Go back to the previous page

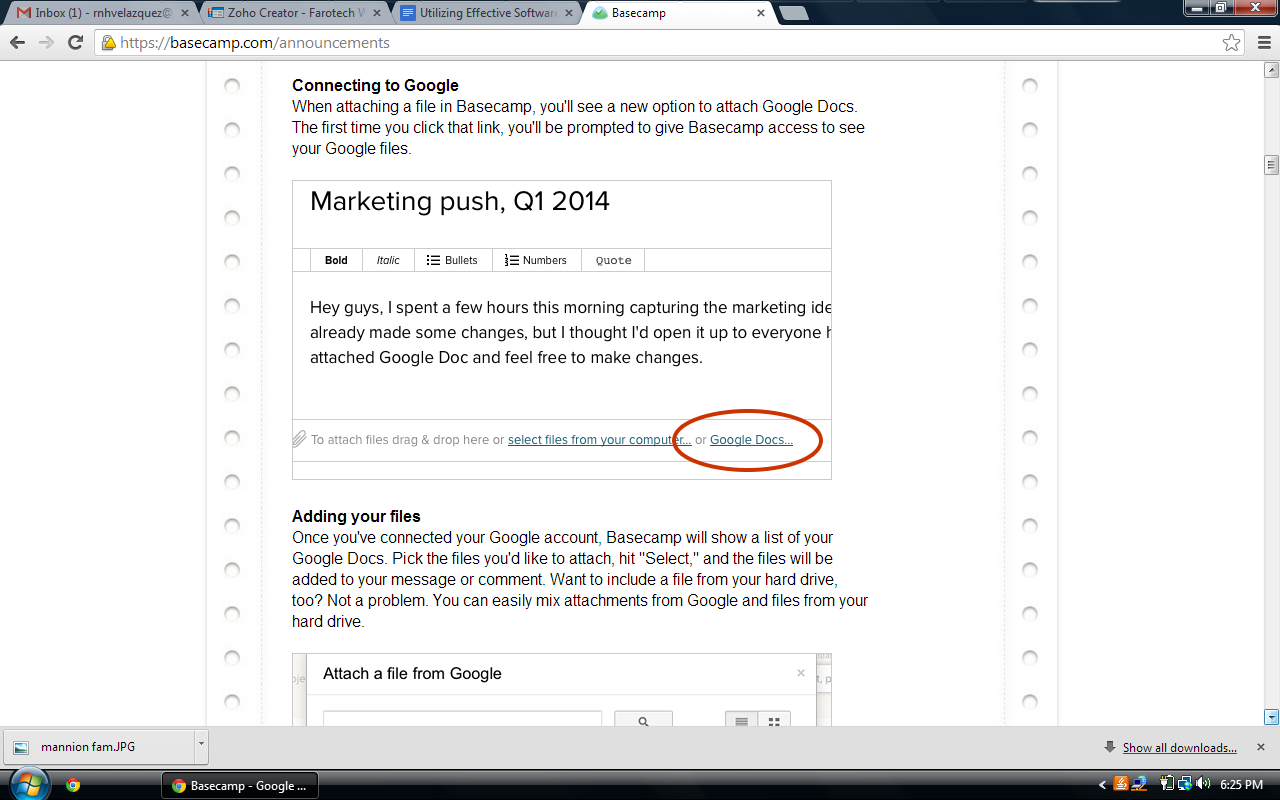tap(17, 43)
